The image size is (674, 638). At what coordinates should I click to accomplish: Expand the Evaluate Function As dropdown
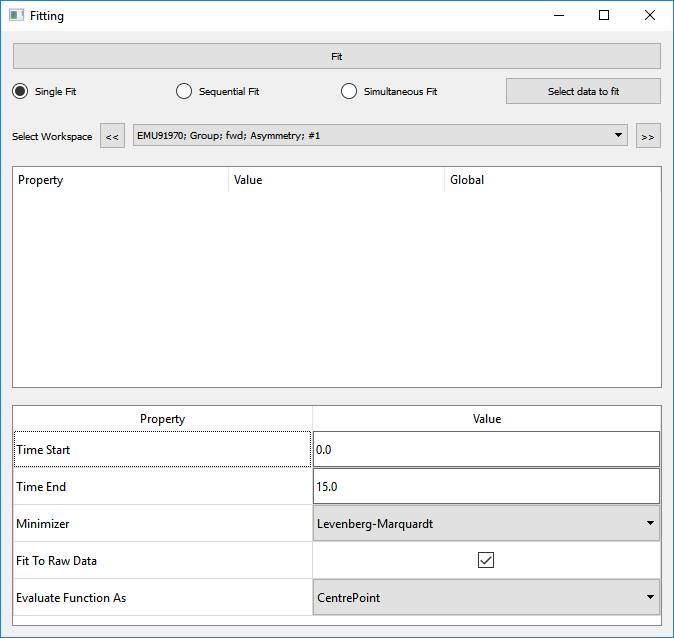click(x=486, y=598)
